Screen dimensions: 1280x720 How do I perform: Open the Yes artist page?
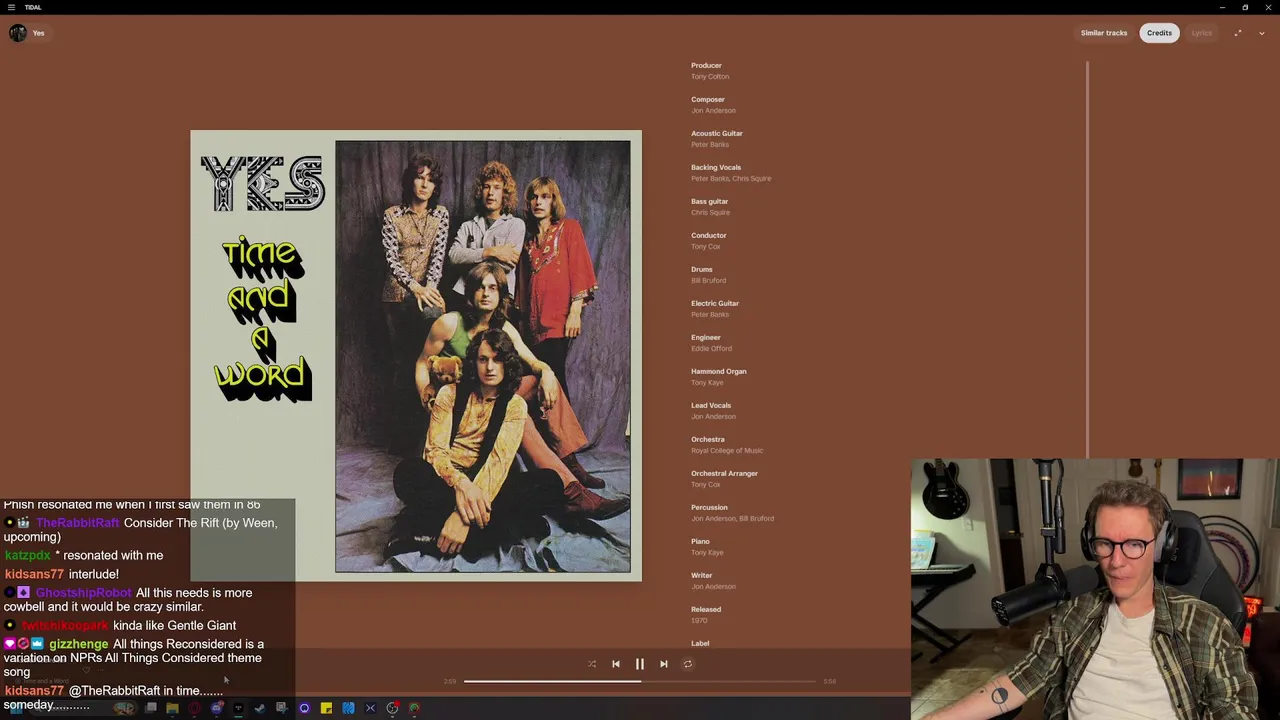[38, 33]
